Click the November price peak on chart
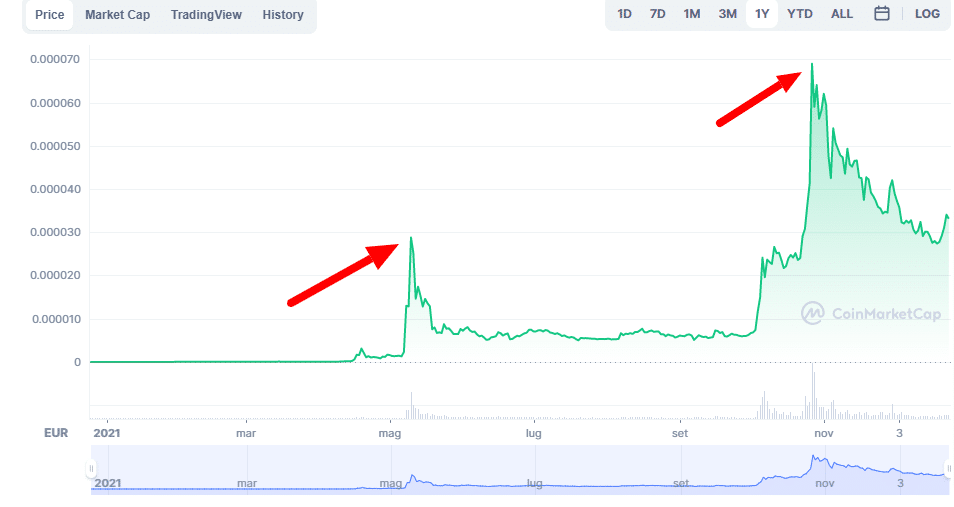The width and height of the screenshot is (954, 507). point(812,65)
